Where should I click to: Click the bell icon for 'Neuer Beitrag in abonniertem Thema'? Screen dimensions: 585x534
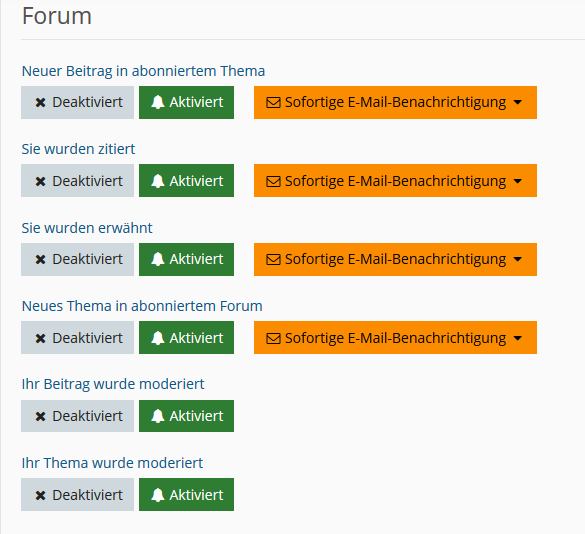(x=157, y=102)
